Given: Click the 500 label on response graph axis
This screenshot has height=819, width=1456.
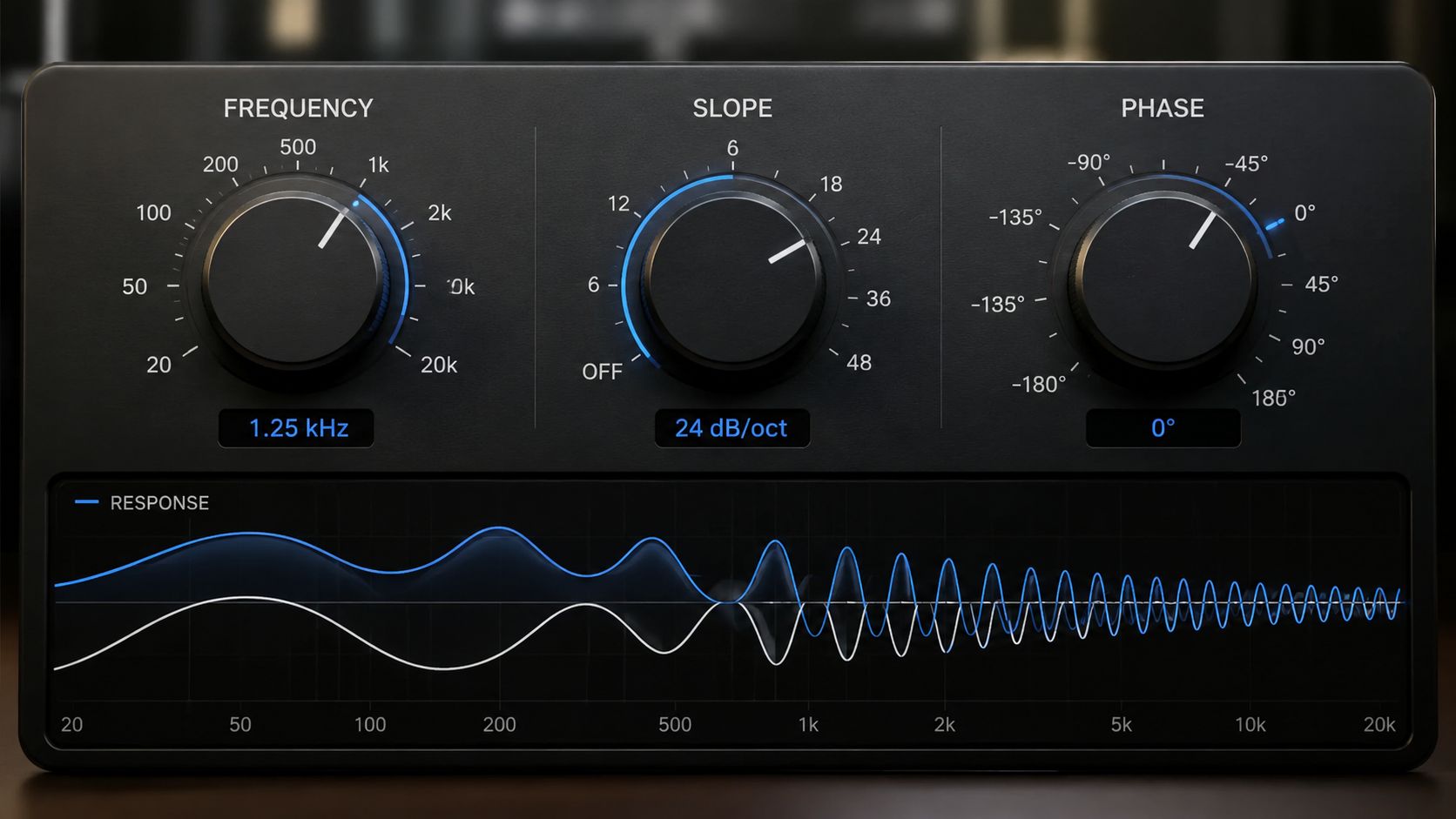Looking at the screenshot, I should [x=675, y=724].
